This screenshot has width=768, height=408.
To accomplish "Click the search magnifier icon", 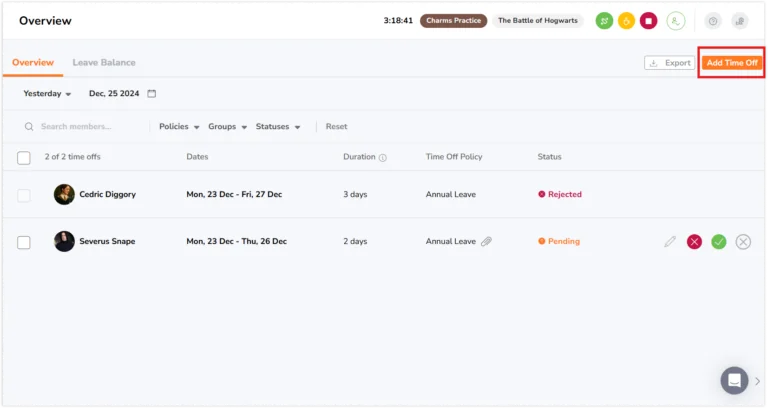I will click(29, 126).
